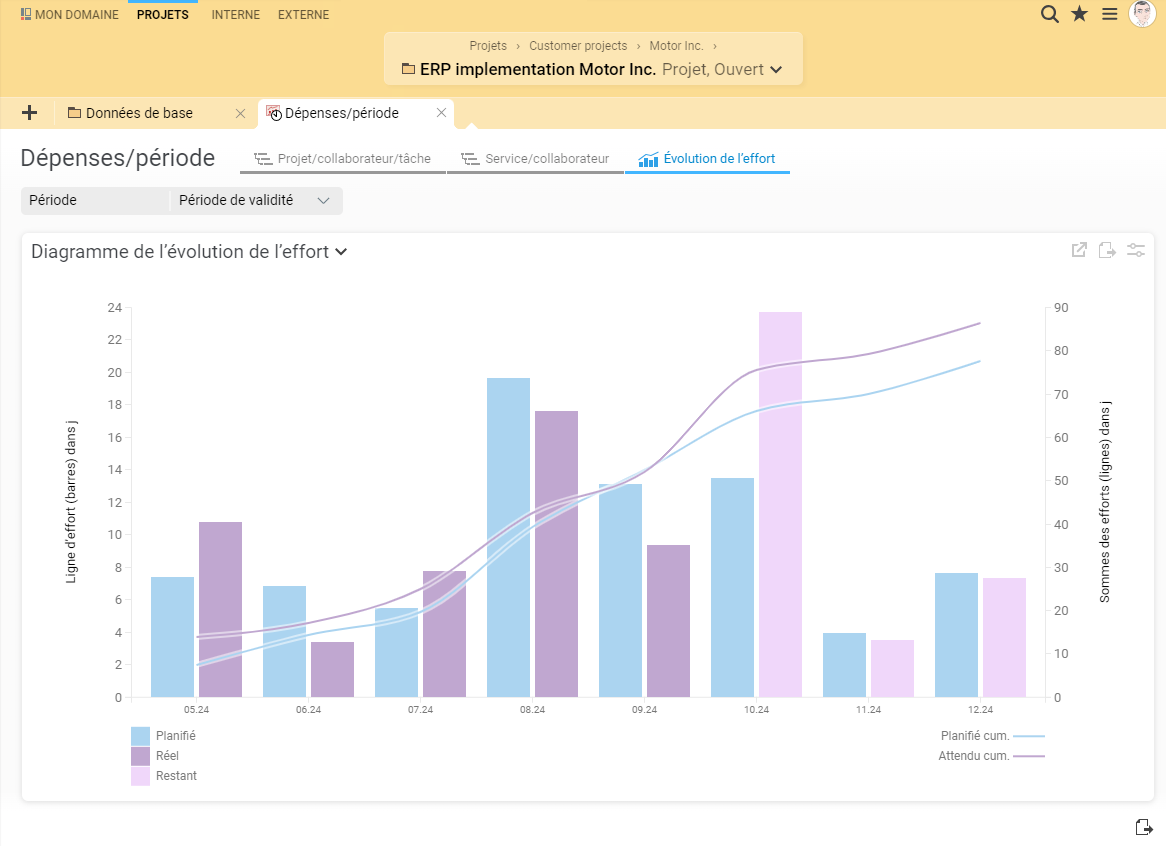The height and width of the screenshot is (846, 1166).
Task: Add a new tab with plus icon
Action: pyautogui.click(x=29, y=113)
